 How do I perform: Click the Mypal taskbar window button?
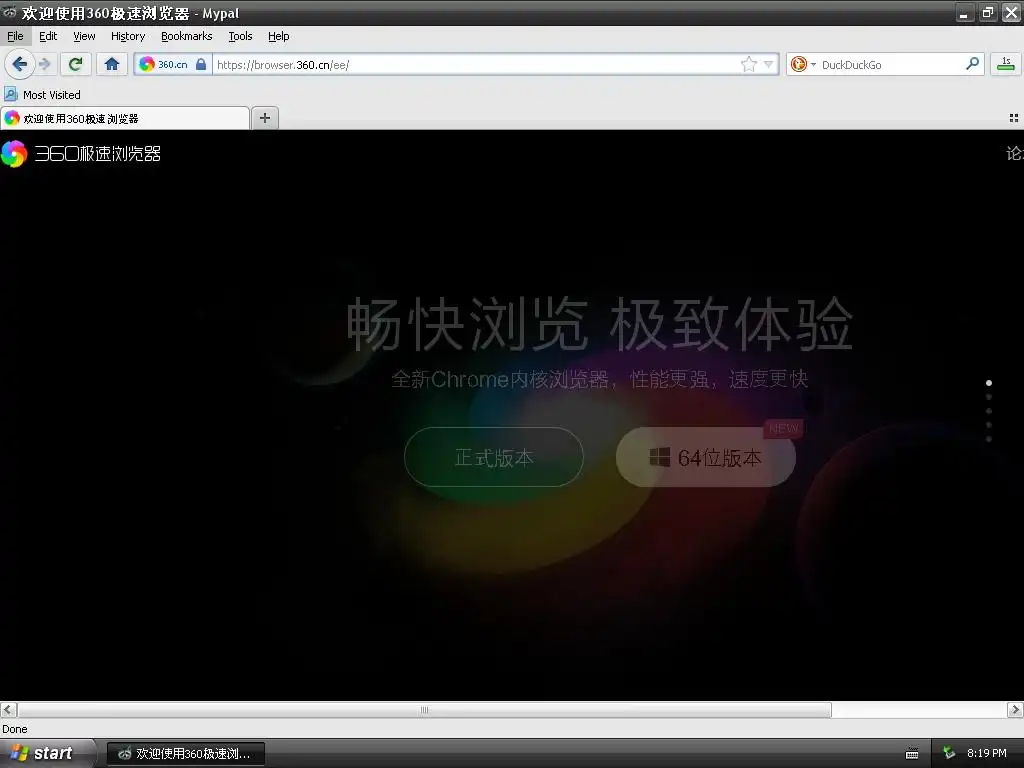[185, 754]
